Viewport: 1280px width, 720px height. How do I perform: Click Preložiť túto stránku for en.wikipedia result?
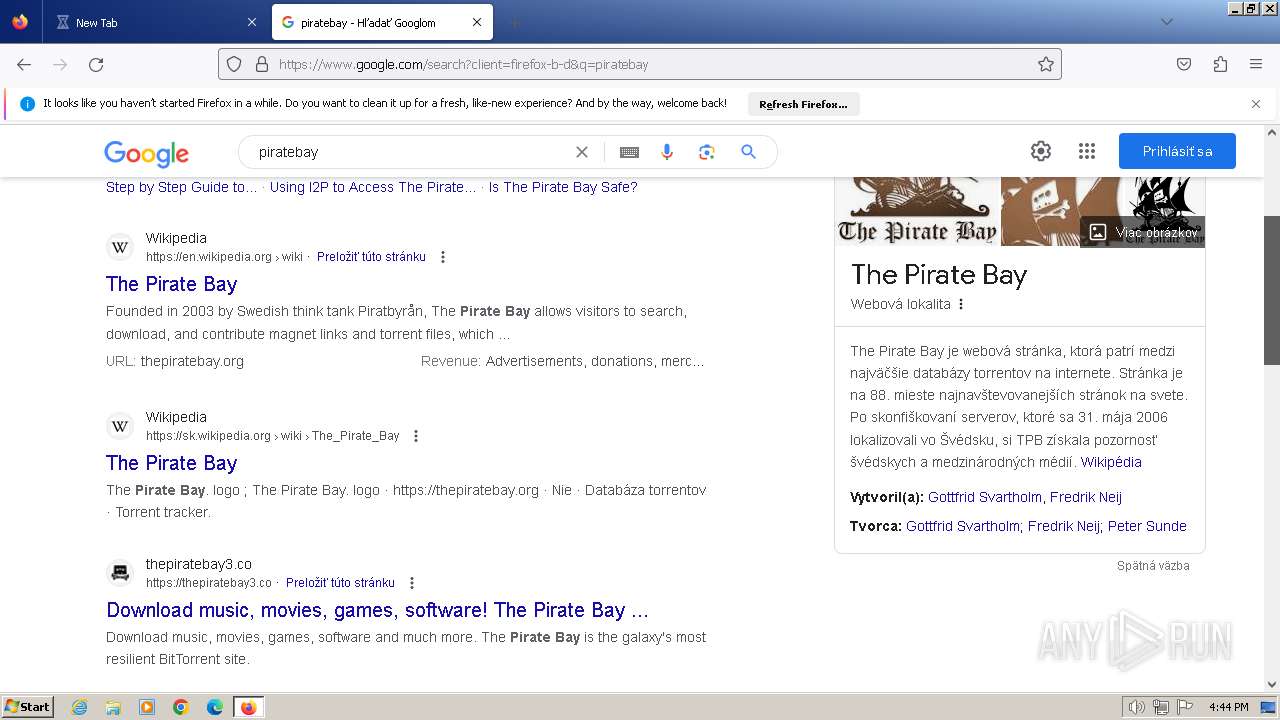coord(371,257)
